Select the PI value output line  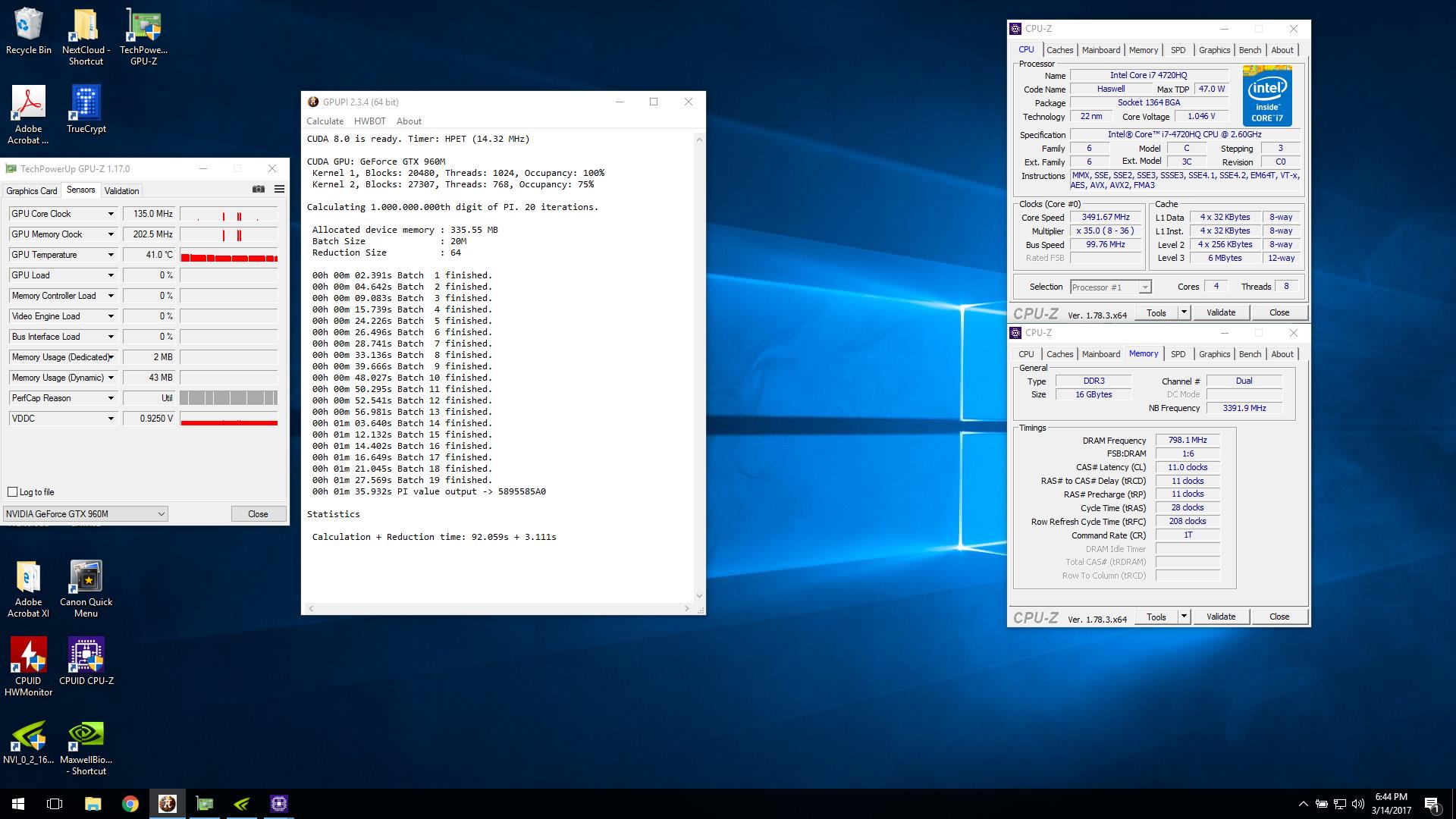[x=428, y=491]
